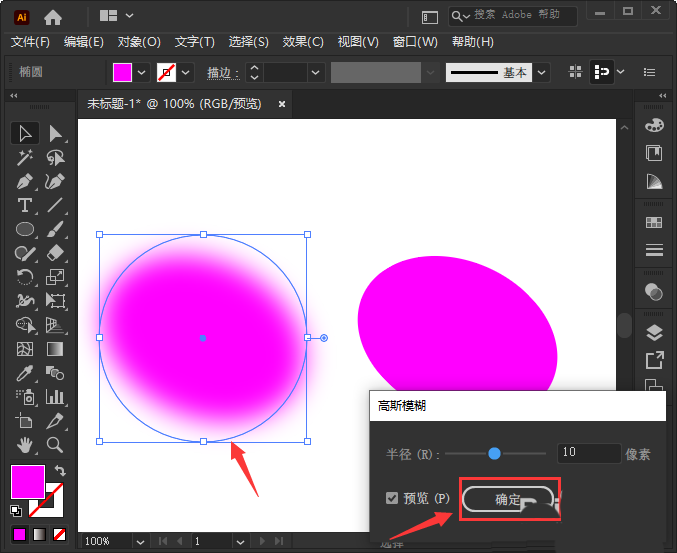
Task: Select the Direct Selection tool
Action: (x=56, y=133)
